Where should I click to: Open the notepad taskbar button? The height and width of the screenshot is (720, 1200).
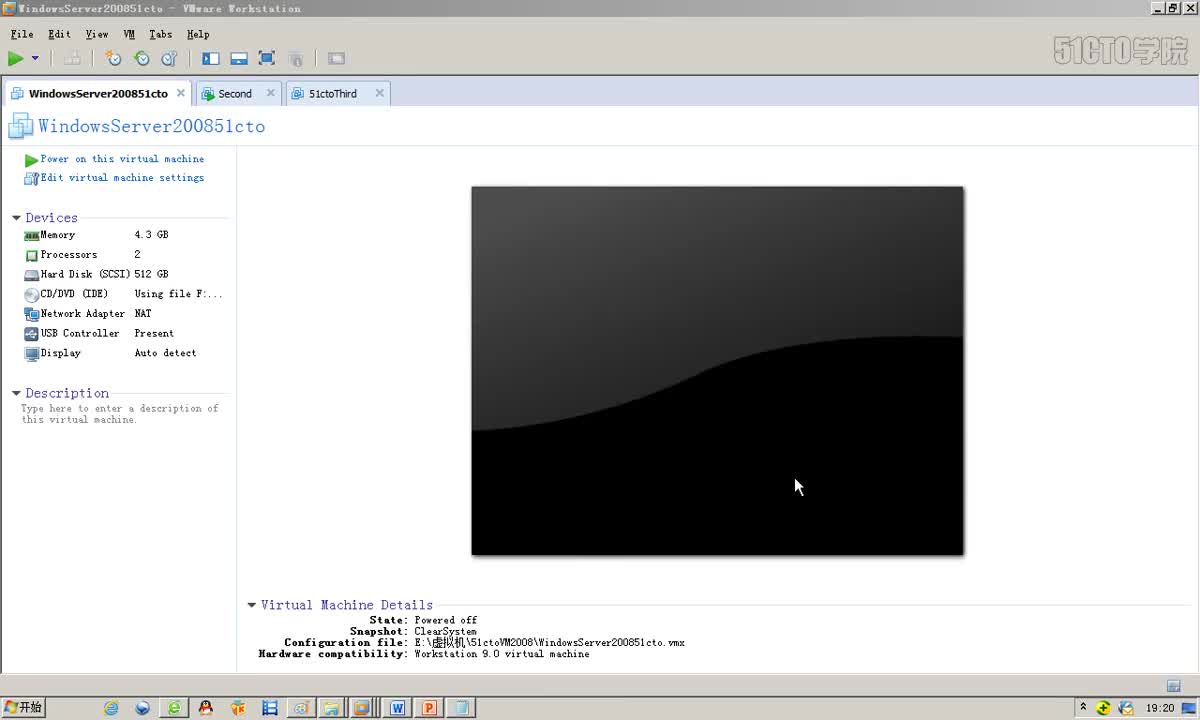[x=461, y=708]
